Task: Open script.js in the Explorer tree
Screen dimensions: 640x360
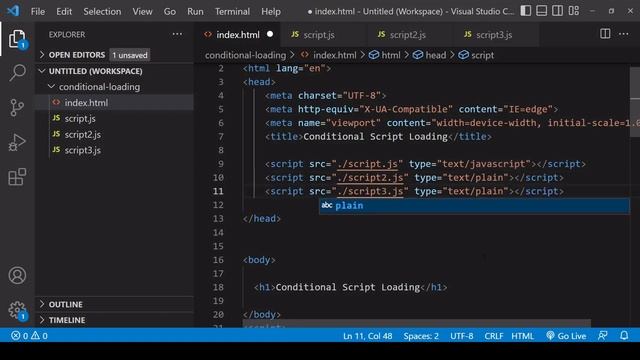Action: [114, 118]
